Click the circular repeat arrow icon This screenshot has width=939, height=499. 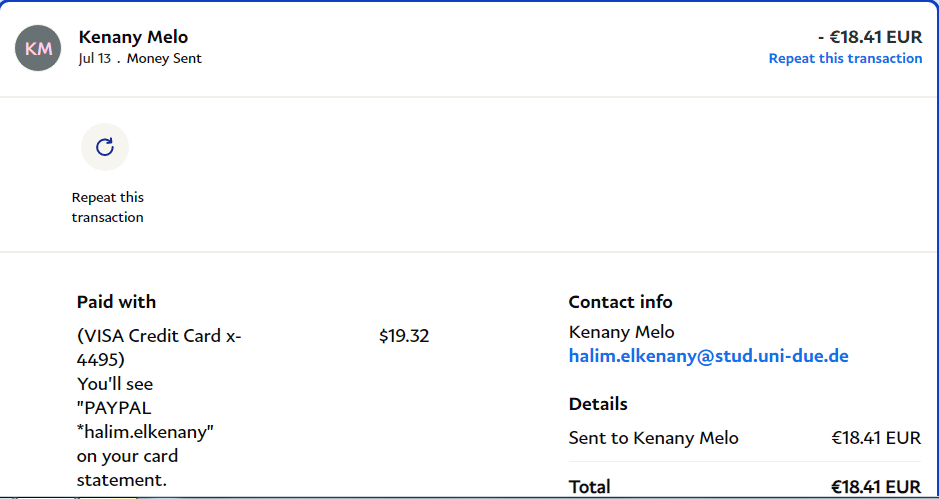[x=105, y=148]
